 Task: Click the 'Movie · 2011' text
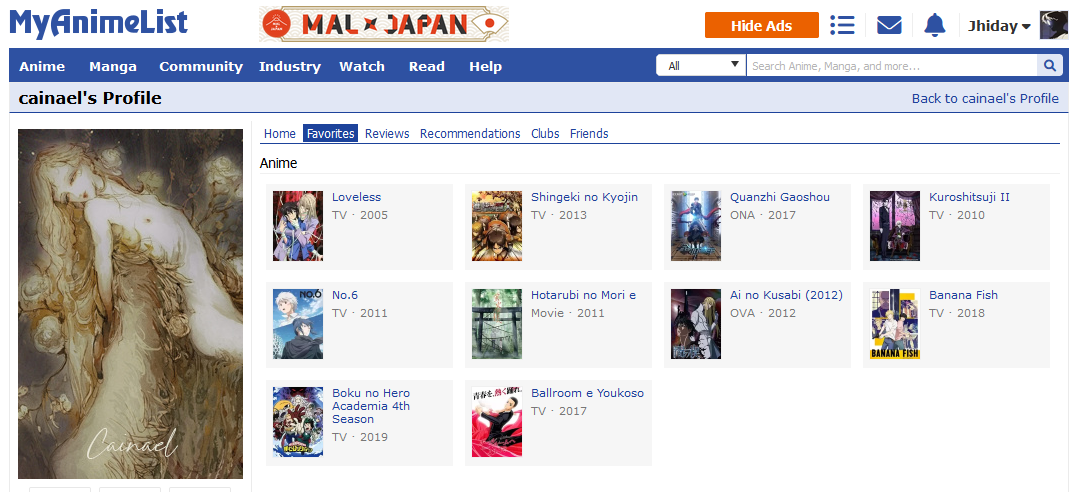tap(568, 314)
